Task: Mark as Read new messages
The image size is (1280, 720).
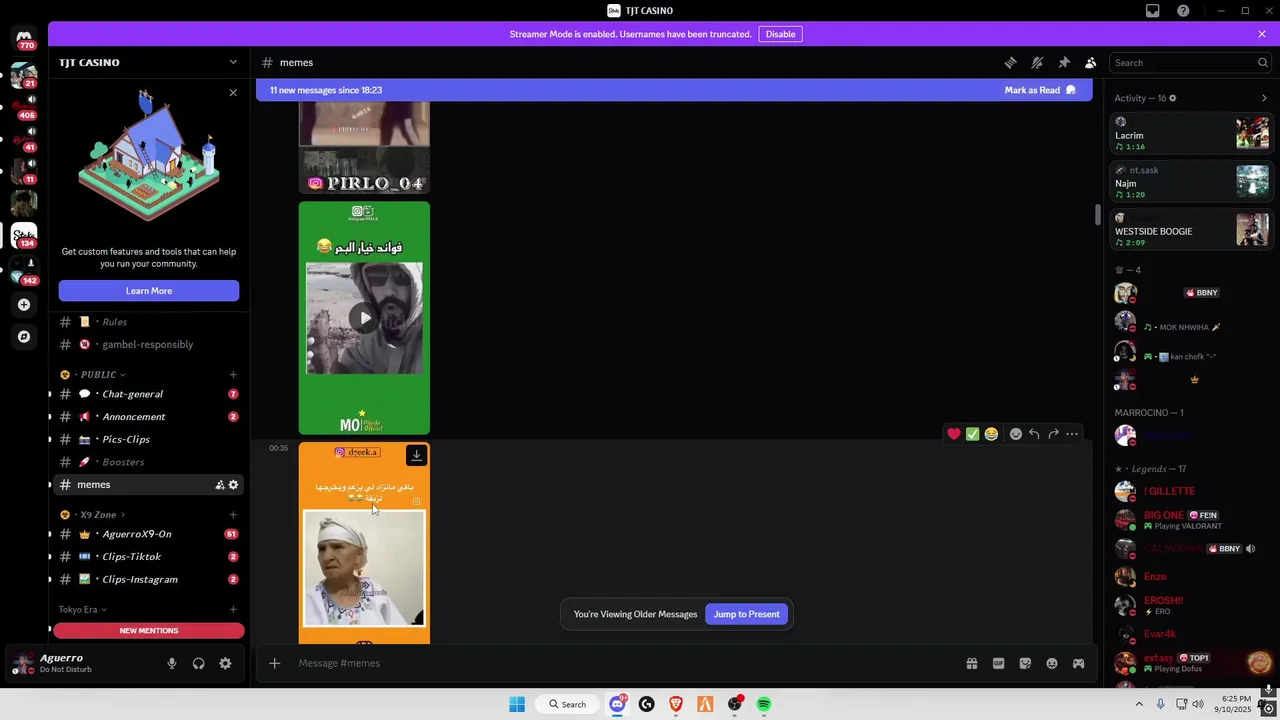Action: pos(1040,90)
